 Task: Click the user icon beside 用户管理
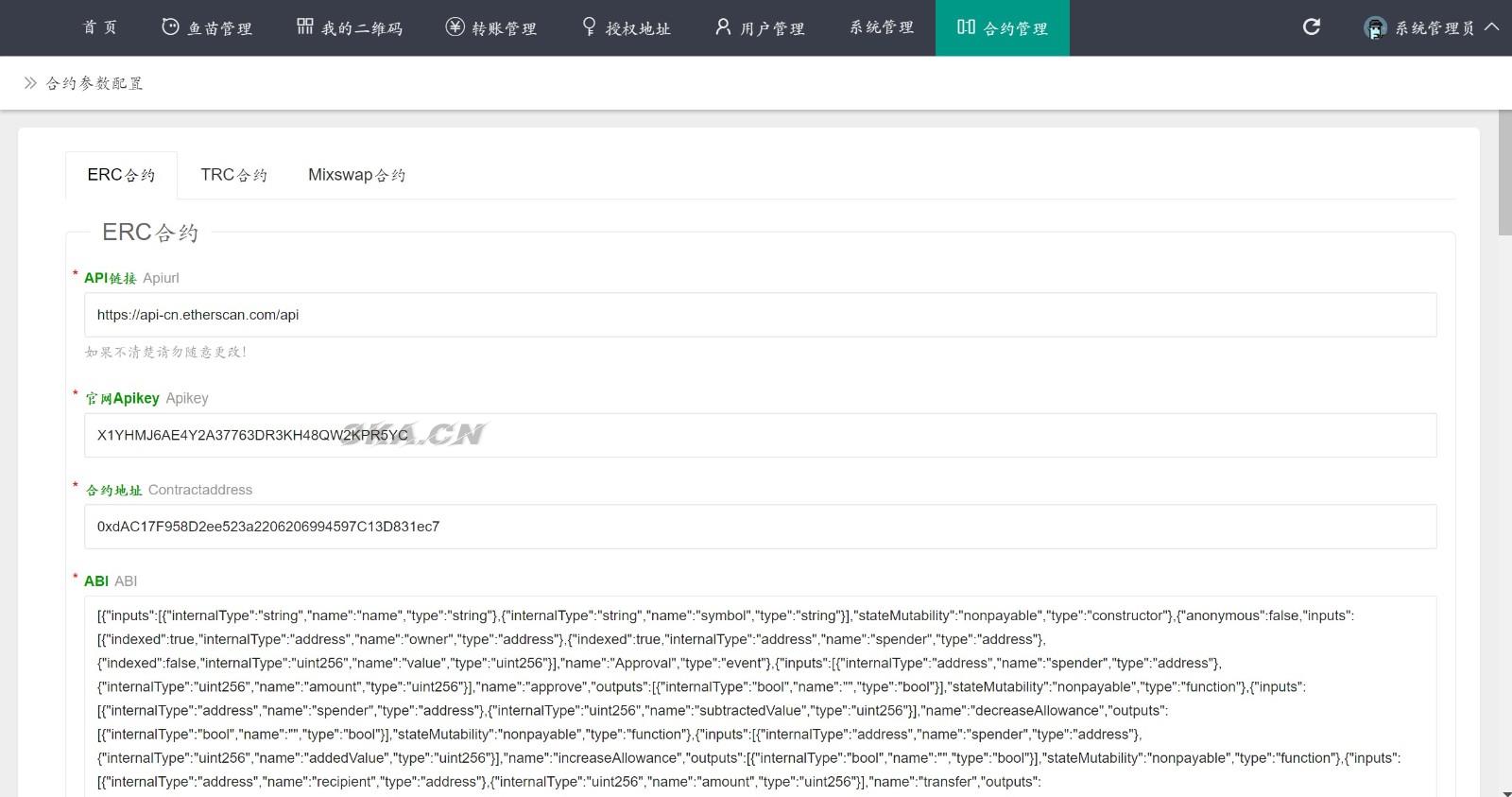point(723,26)
